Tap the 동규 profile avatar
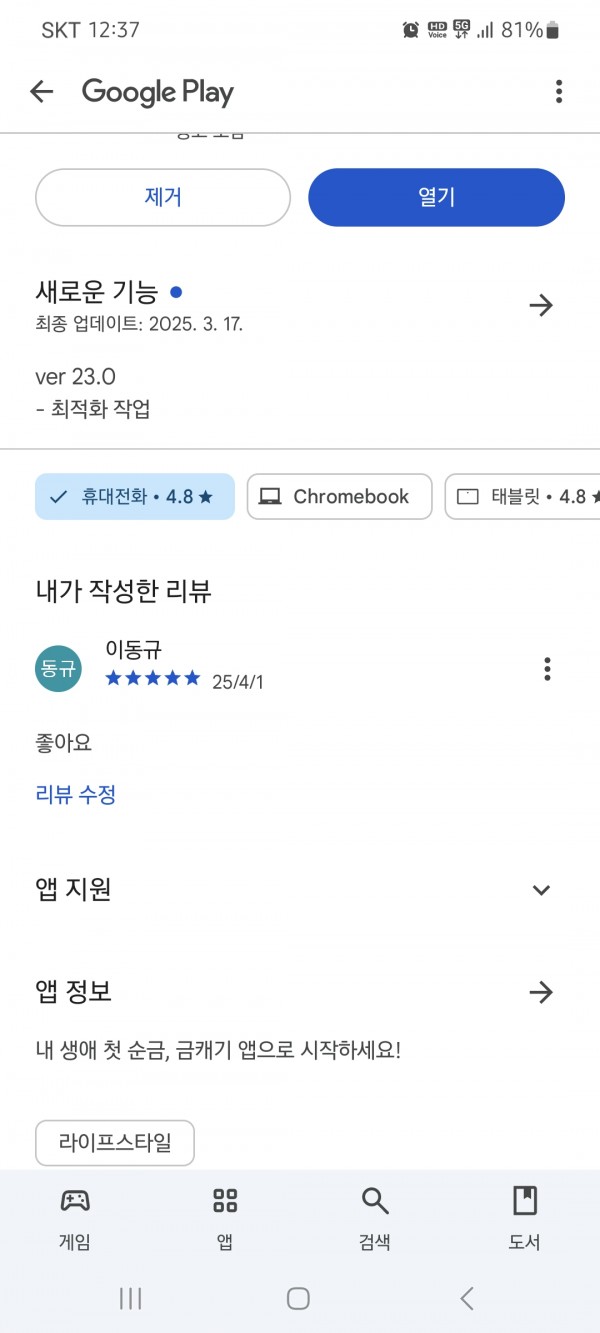Image resolution: width=600 pixels, height=1333 pixels. click(x=58, y=669)
